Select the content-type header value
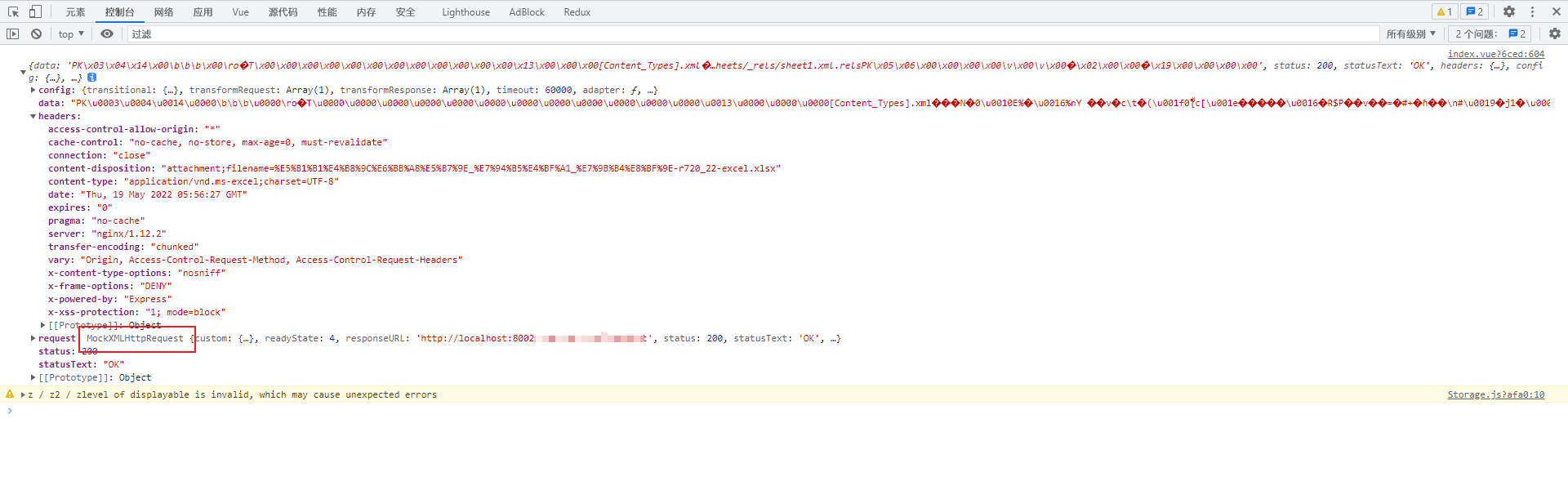The image size is (1568, 499). [x=231, y=181]
